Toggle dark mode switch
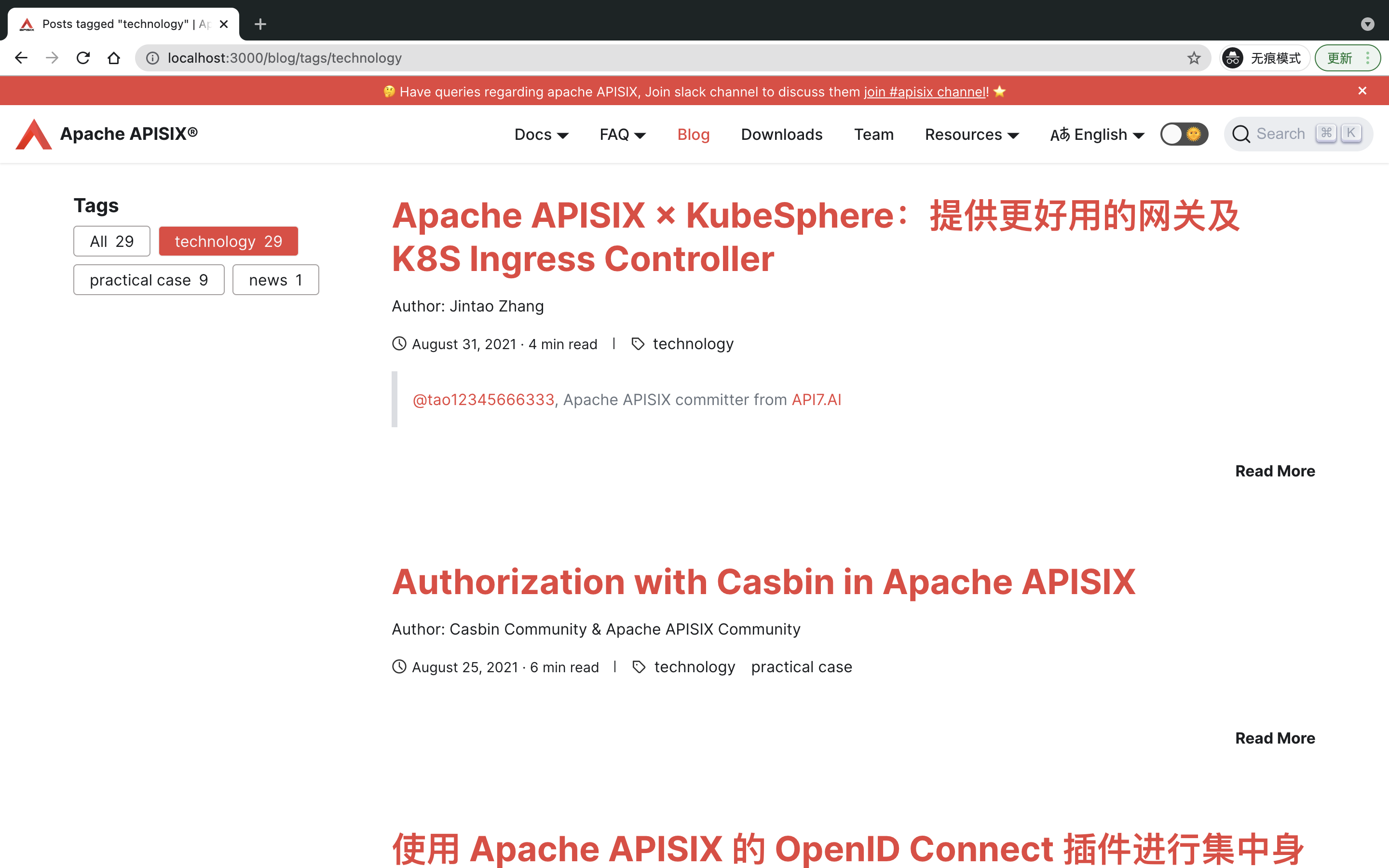Image resolution: width=1389 pixels, height=868 pixels. (1184, 135)
